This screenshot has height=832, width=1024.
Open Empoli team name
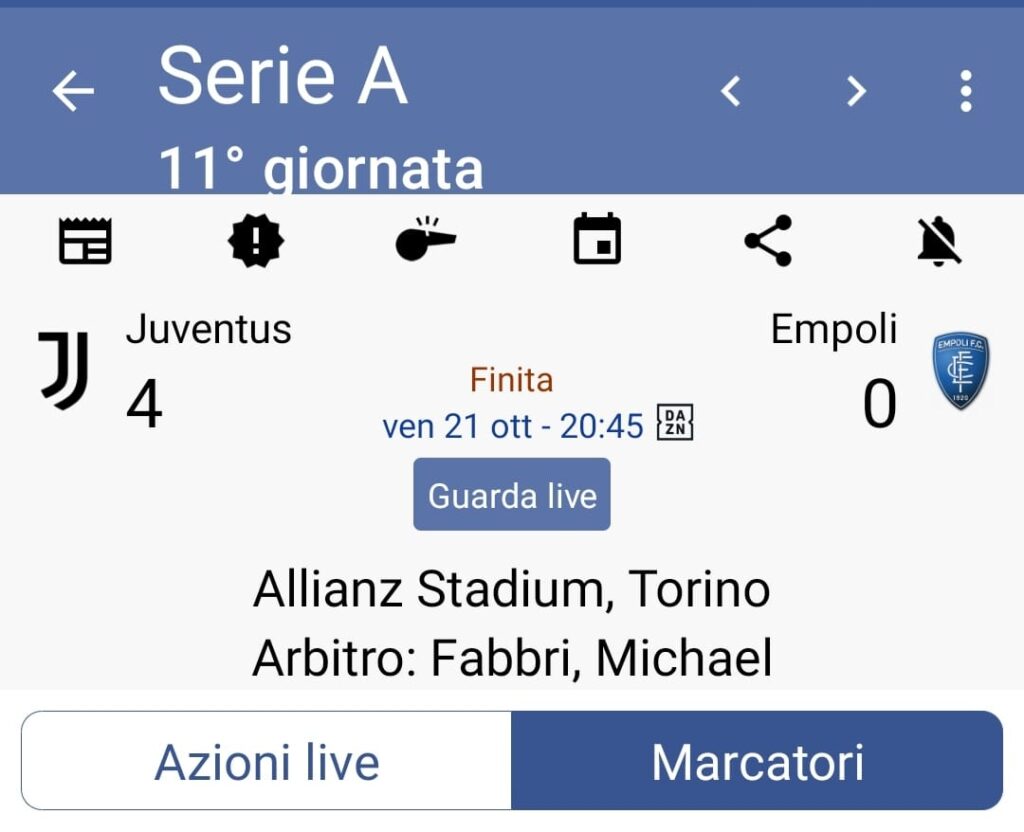point(834,329)
